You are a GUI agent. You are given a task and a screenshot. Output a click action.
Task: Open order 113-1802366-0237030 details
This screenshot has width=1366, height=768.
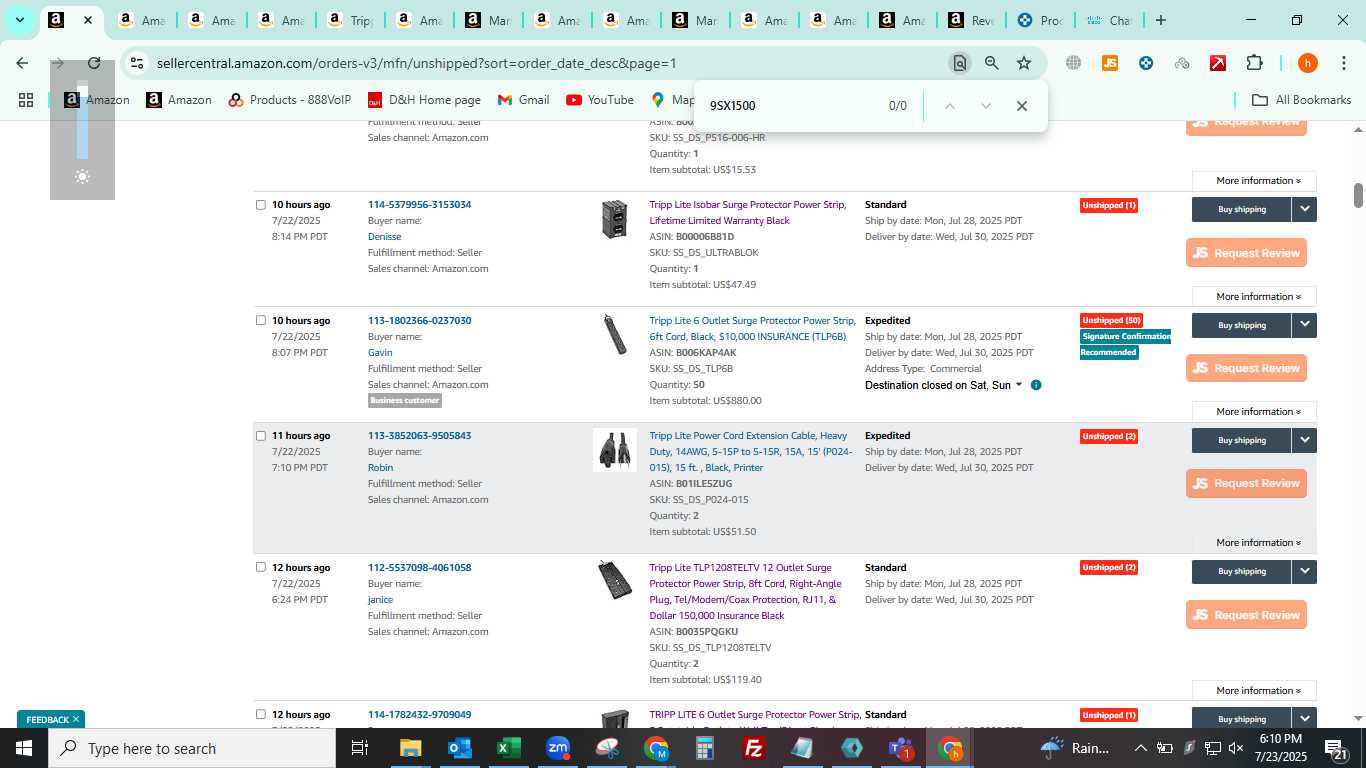(419, 321)
